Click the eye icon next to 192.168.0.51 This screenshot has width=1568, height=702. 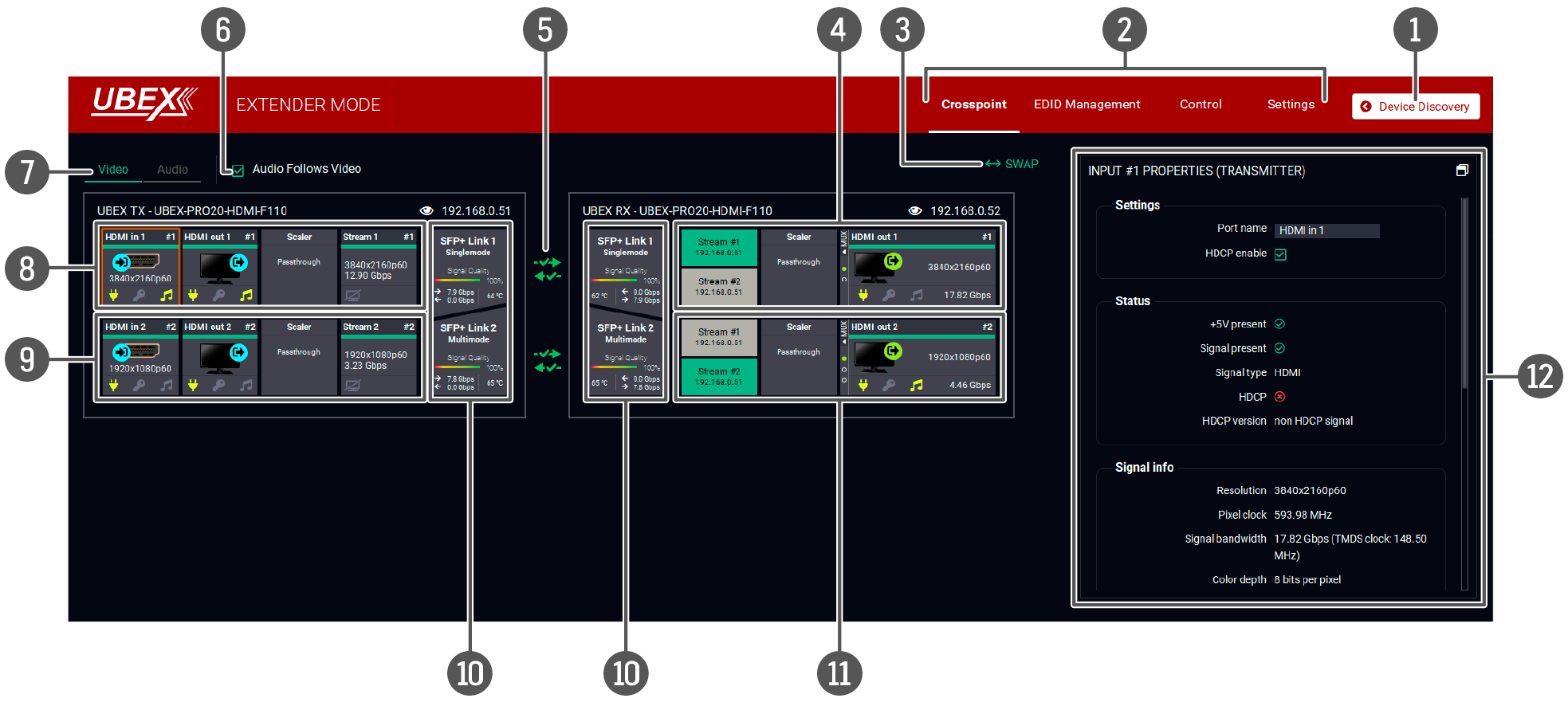click(x=426, y=210)
